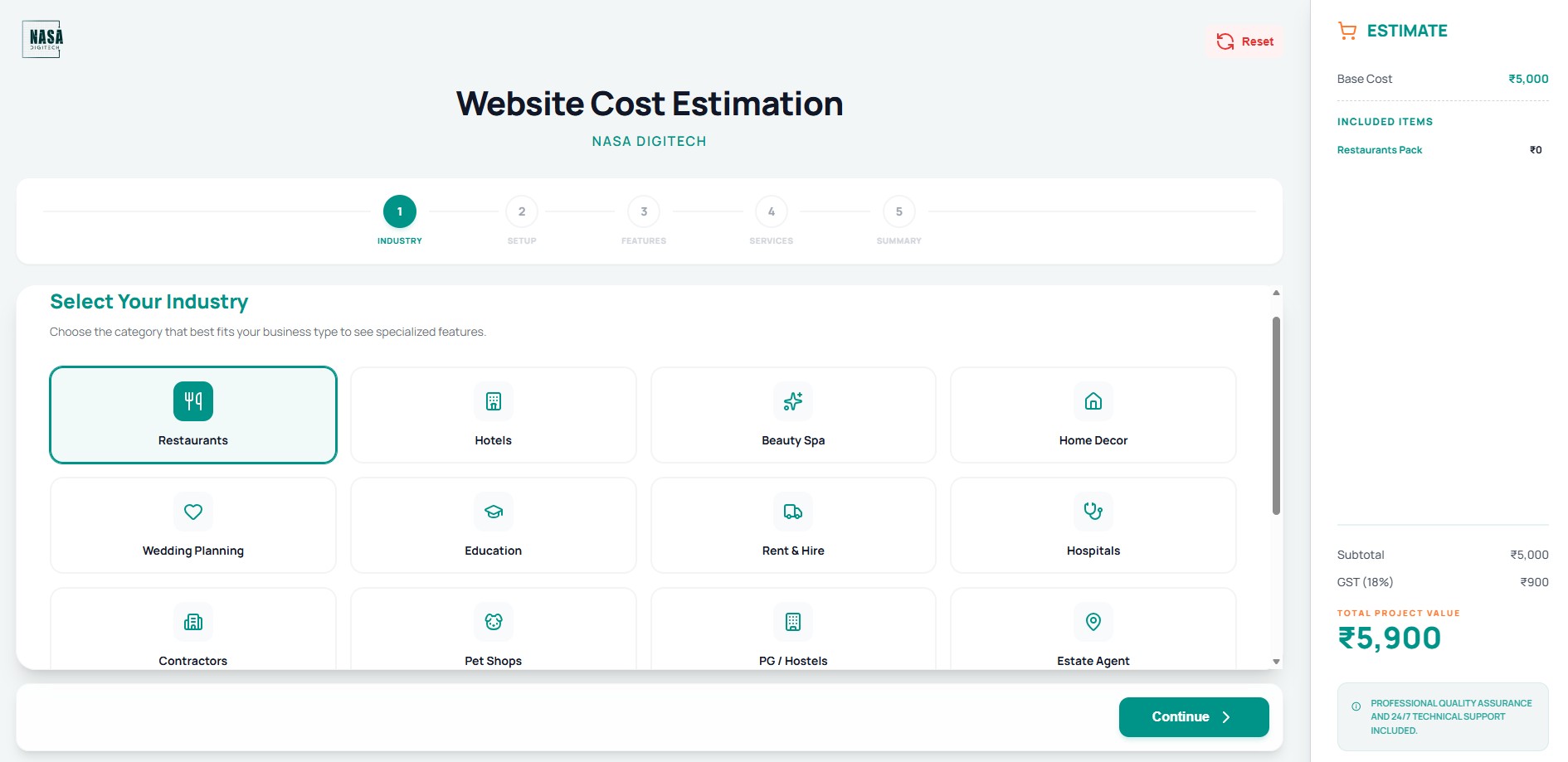1568x762 pixels.
Task: Jump to step 3 Features
Action: click(643, 212)
